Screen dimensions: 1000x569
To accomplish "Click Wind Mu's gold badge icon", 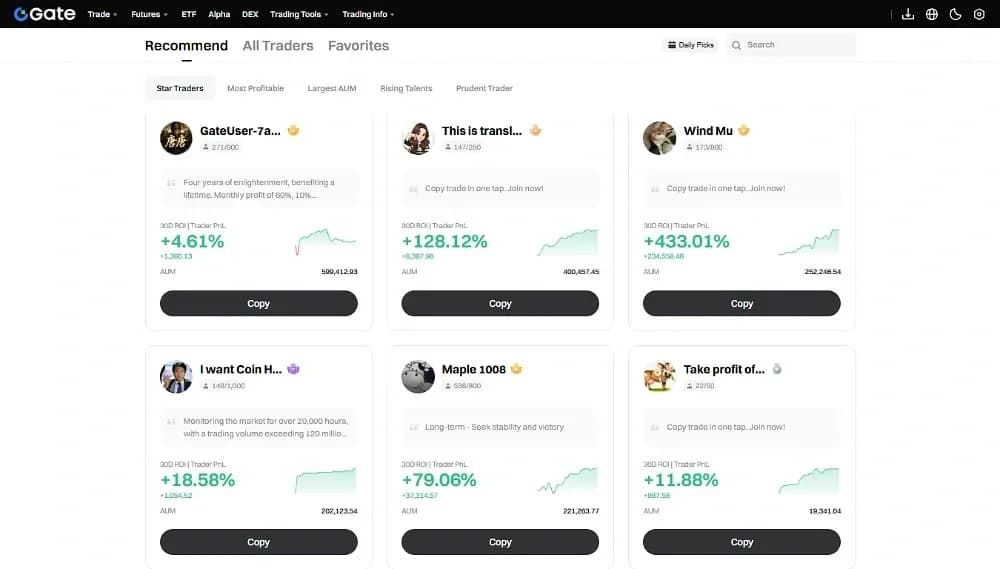I will point(744,130).
